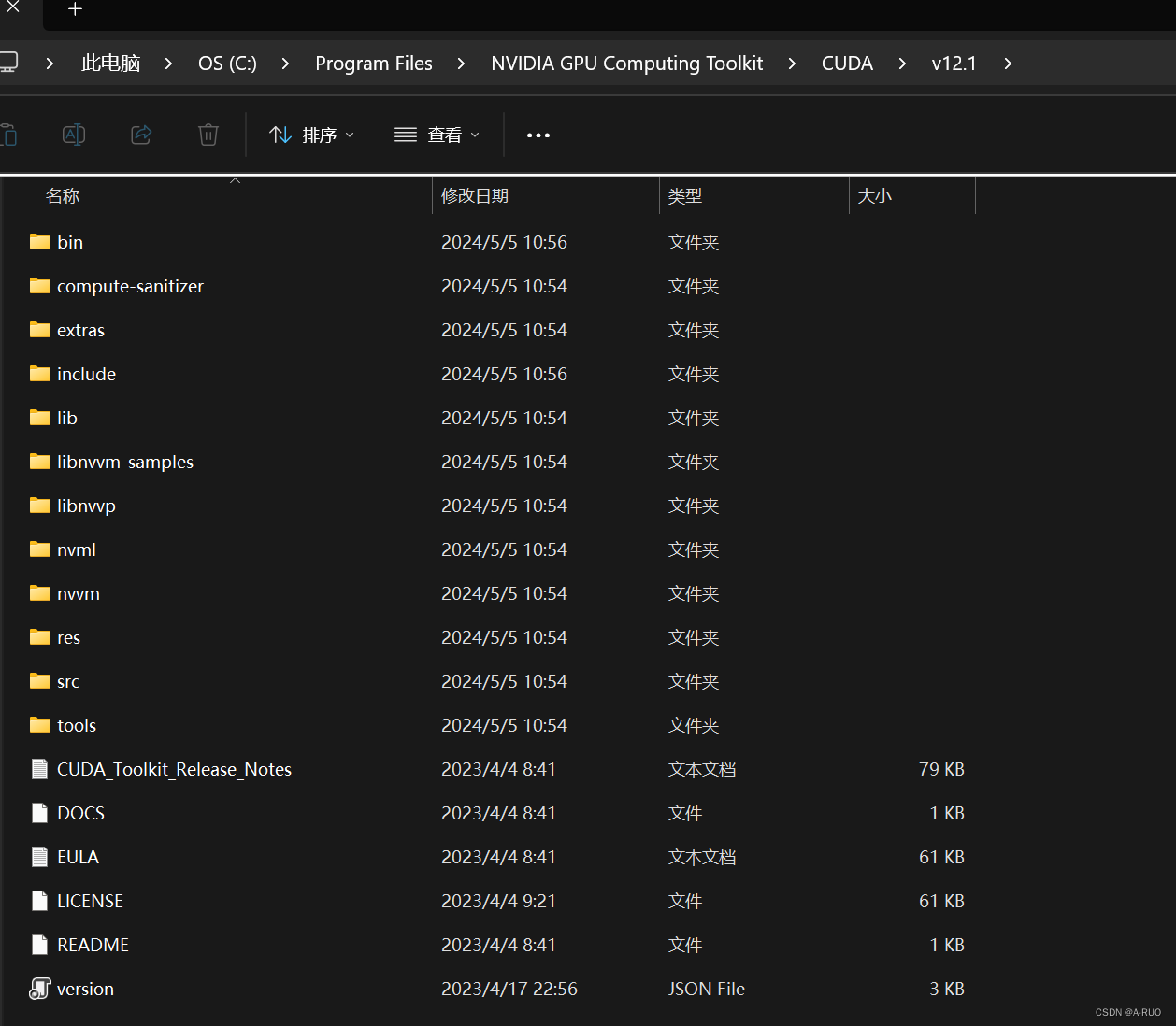
Task: Open the 排序 sort options dropdown
Action: (x=311, y=135)
